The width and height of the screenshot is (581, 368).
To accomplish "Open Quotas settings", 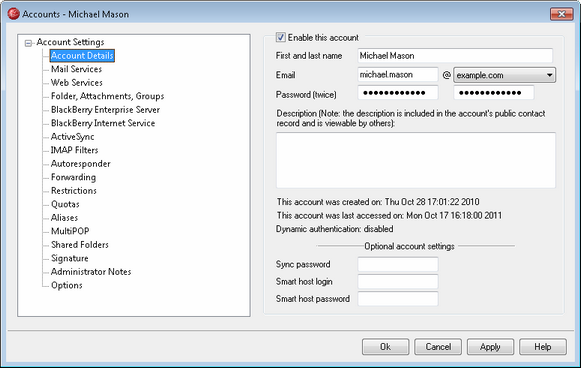I will tap(65, 204).
